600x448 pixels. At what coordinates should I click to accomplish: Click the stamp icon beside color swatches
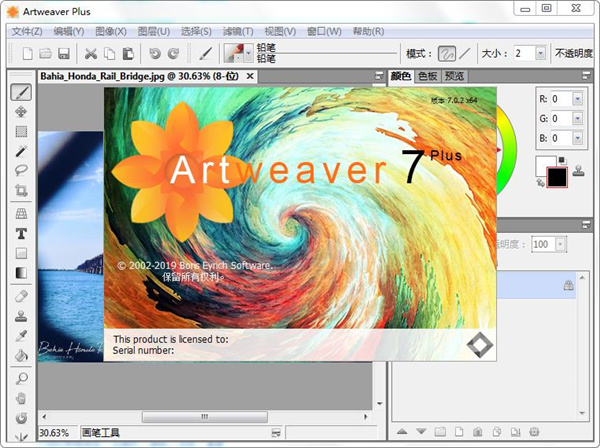pyautogui.click(x=579, y=171)
